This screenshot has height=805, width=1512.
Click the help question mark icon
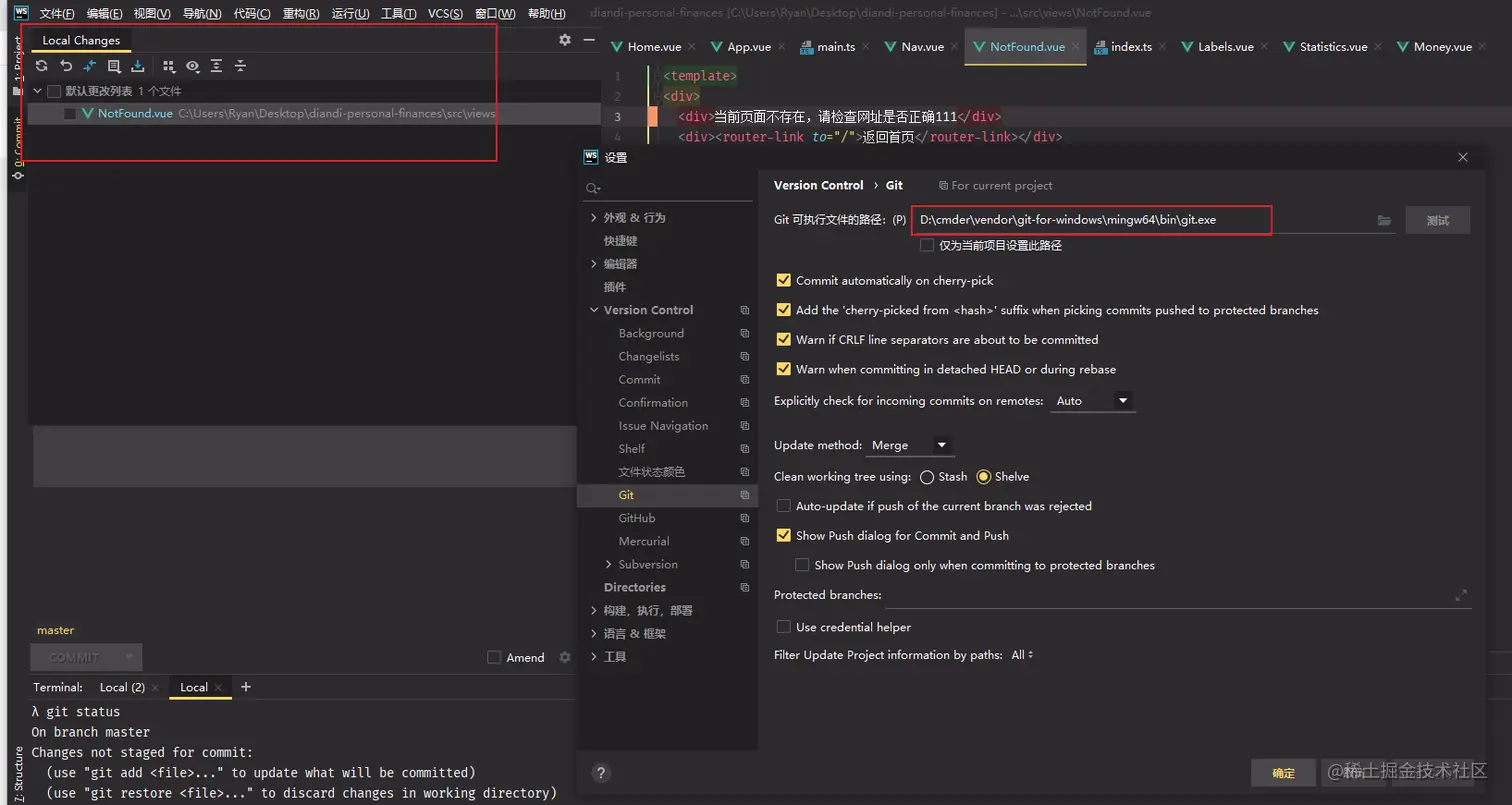[601, 773]
